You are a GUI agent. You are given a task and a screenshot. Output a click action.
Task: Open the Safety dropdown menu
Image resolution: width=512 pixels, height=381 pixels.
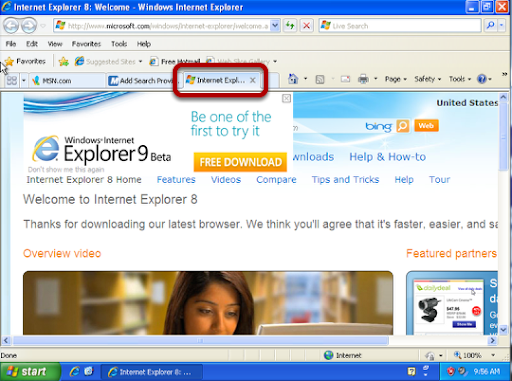click(428, 79)
